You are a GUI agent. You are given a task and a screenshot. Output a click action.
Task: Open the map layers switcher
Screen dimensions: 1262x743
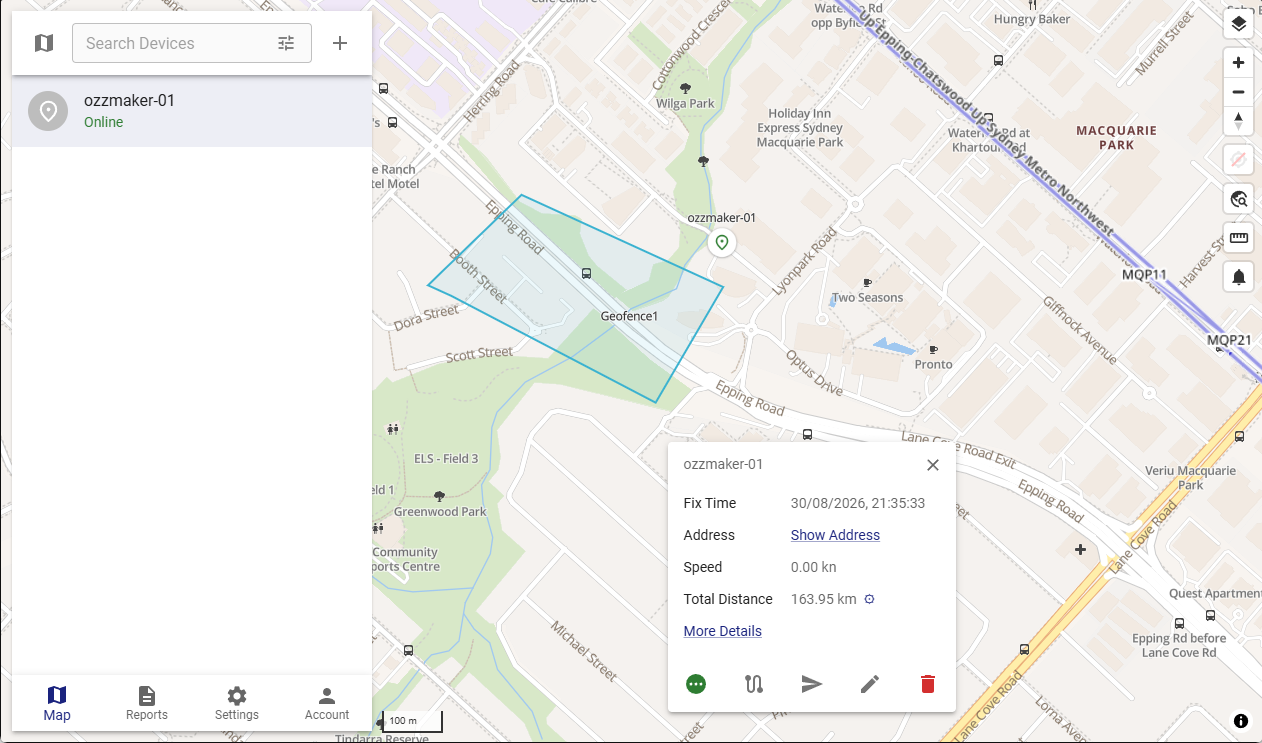1238,24
